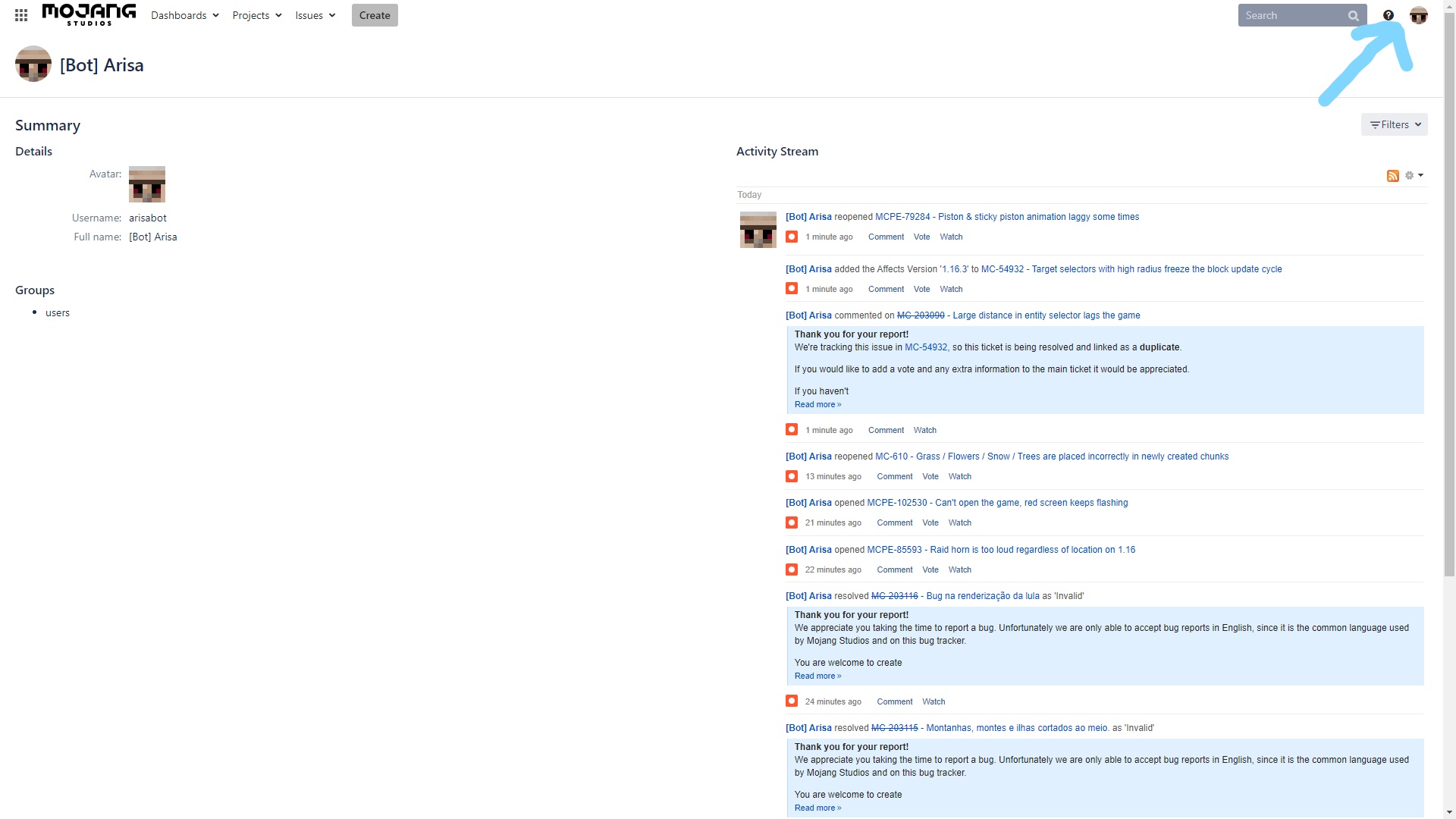Image resolution: width=1456 pixels, height=819 pixels.
Task: Click the Mojang Studios logo
Action: pyautogui.click(x=89, y=14)
